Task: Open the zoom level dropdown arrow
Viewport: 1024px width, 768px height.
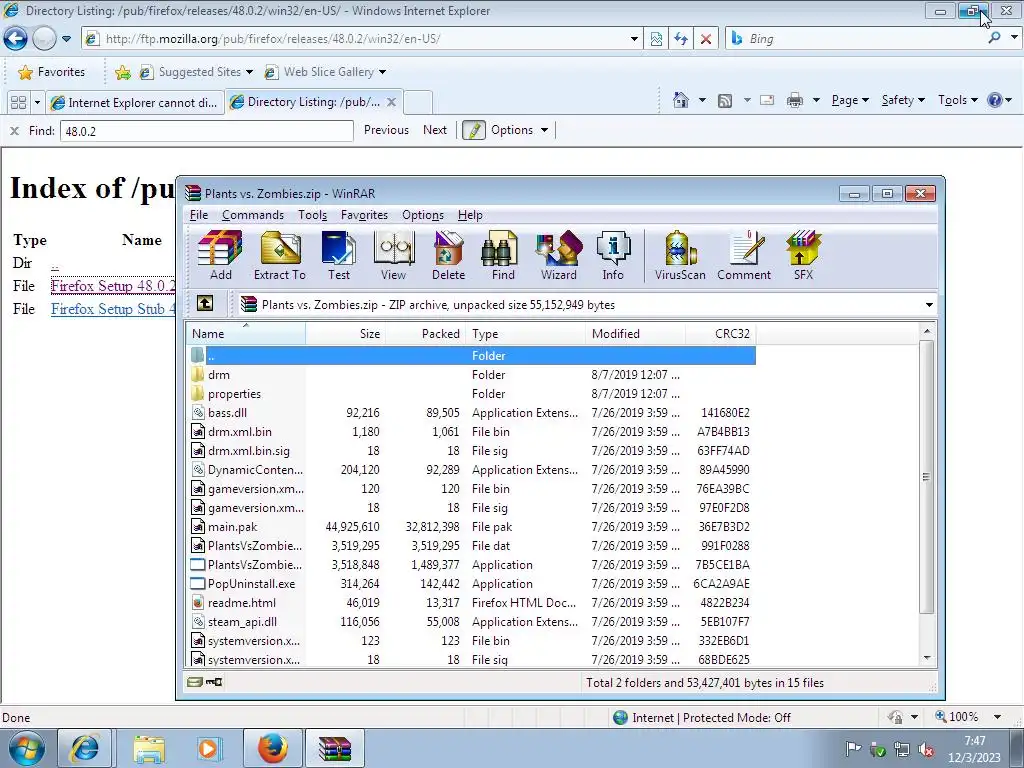Action: click(997, 717)
